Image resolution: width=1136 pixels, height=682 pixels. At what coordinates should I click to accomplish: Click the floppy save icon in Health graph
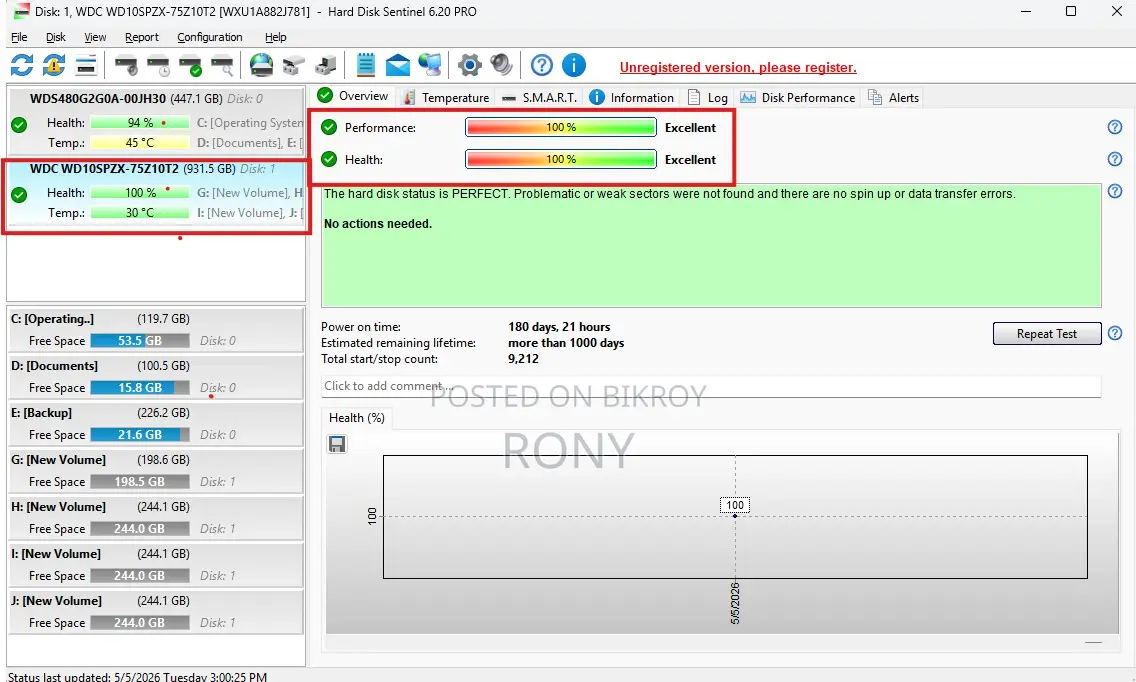337,444
